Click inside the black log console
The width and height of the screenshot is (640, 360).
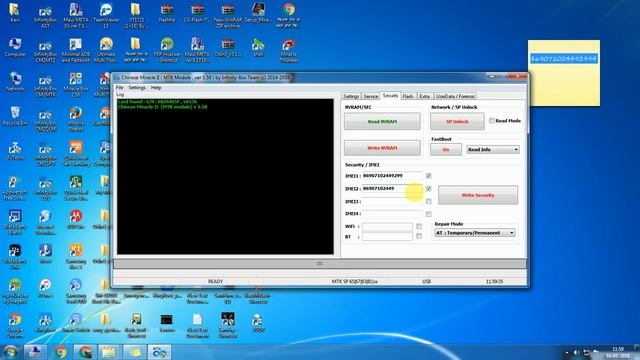(225, 176)
